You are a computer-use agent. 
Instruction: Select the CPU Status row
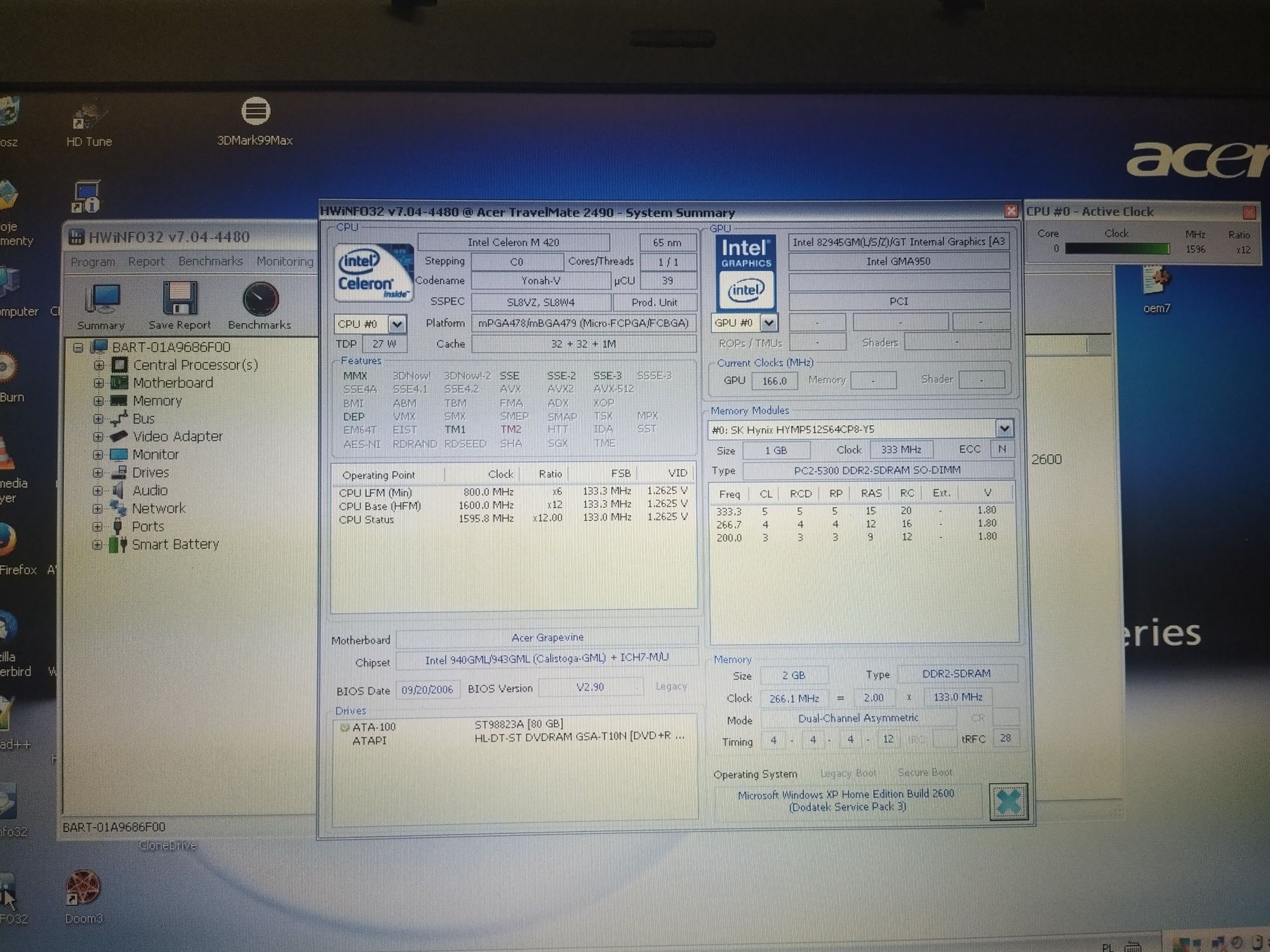pos(513,519)
